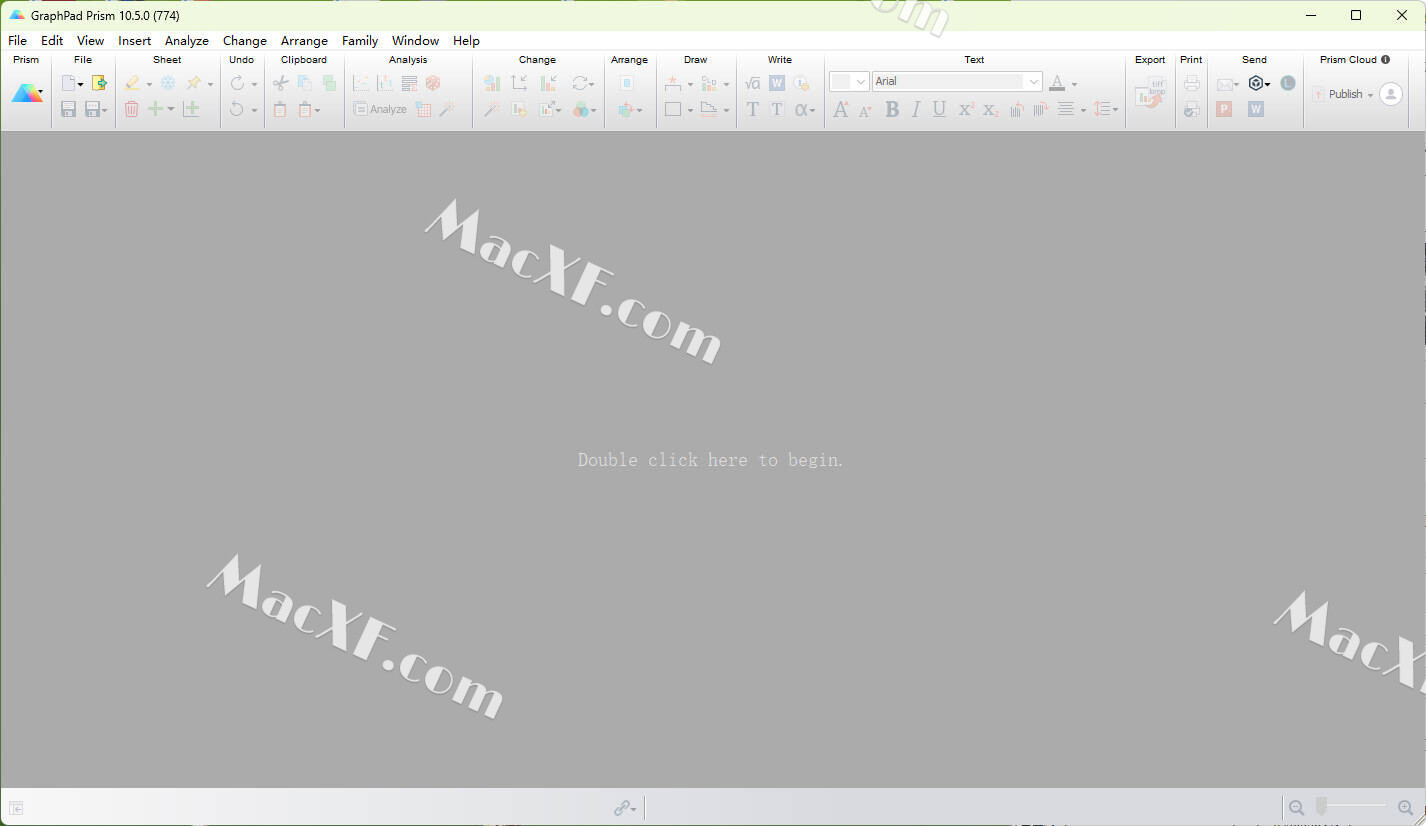Click the paste clipboard icon
1426x826 pixels.
(x=281, y=109)
